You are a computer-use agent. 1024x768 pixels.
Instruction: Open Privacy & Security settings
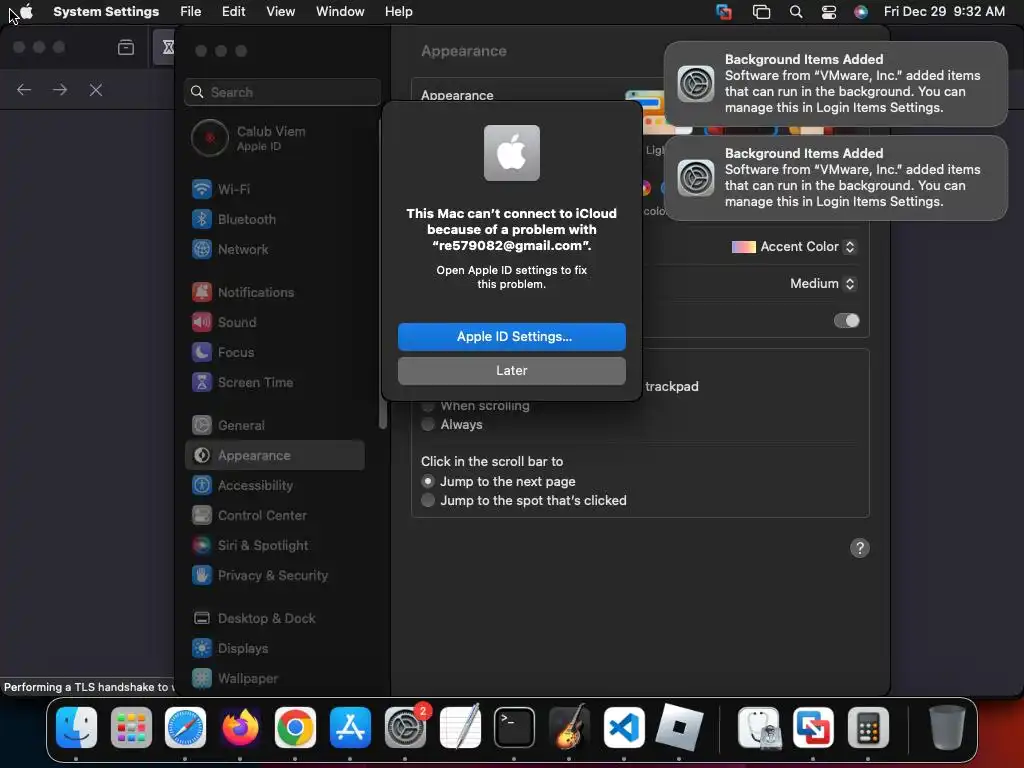[274, 576]
